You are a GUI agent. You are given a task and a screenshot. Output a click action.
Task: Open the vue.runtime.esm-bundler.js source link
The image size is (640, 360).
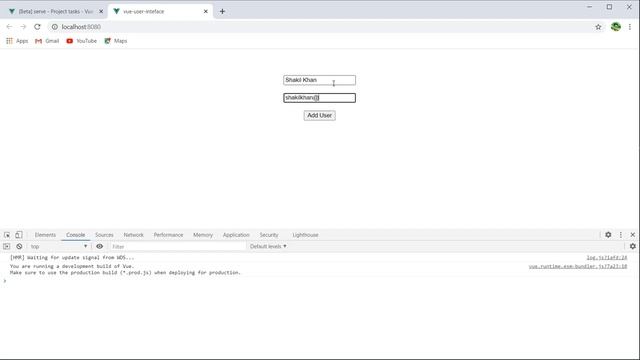tap(578, 266)
